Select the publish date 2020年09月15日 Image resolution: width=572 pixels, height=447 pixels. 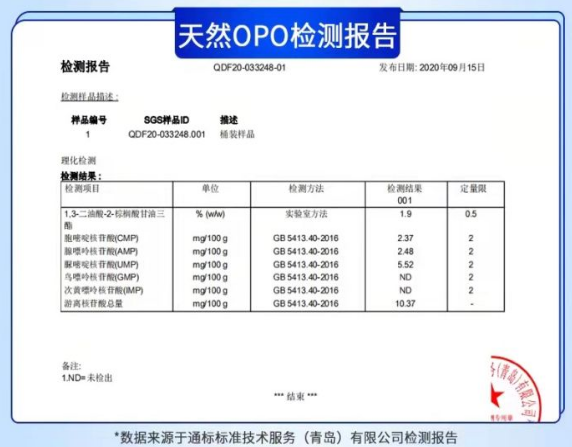[452, 68]
